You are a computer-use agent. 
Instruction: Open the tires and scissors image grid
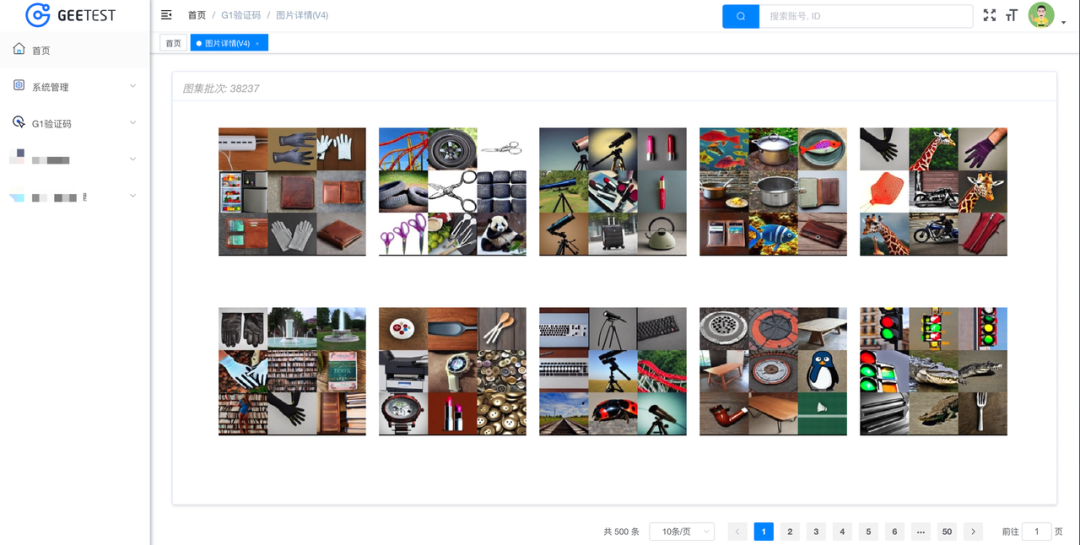453,192
